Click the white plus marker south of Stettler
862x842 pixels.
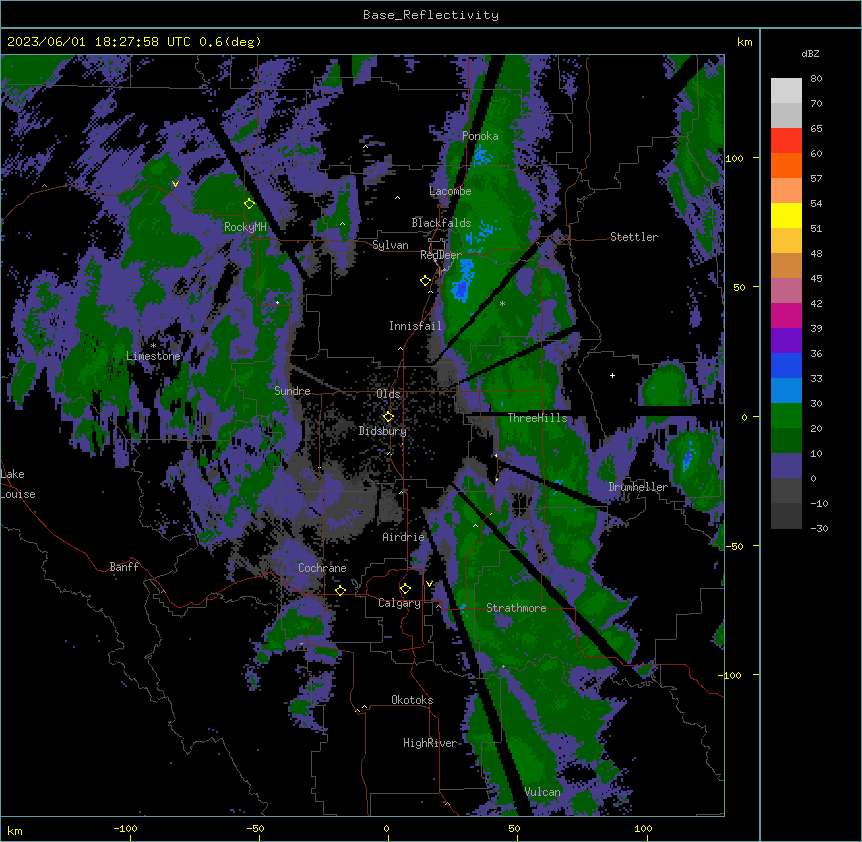[612, 375]
